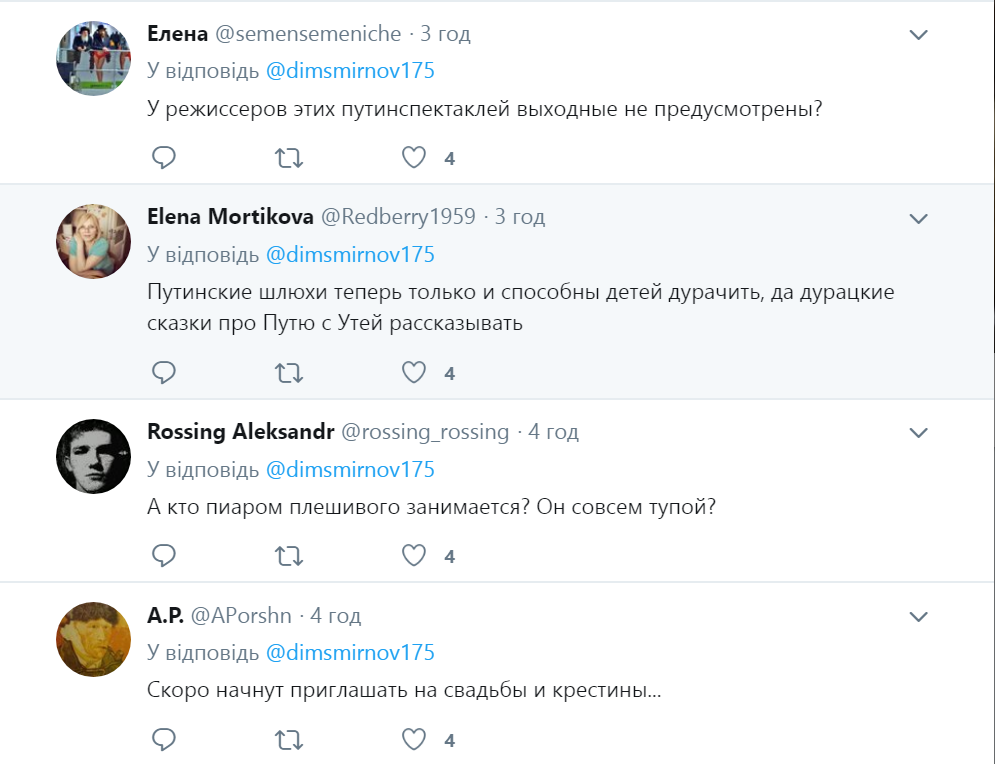Click the 3 год timestamp on Елена's tweet
Viewport: 995px width, 764px height.
(447, 33)
